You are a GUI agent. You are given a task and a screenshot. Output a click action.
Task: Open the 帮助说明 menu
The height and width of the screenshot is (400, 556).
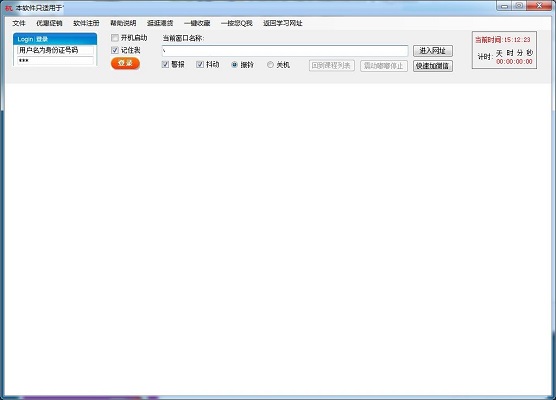[123, 23]
